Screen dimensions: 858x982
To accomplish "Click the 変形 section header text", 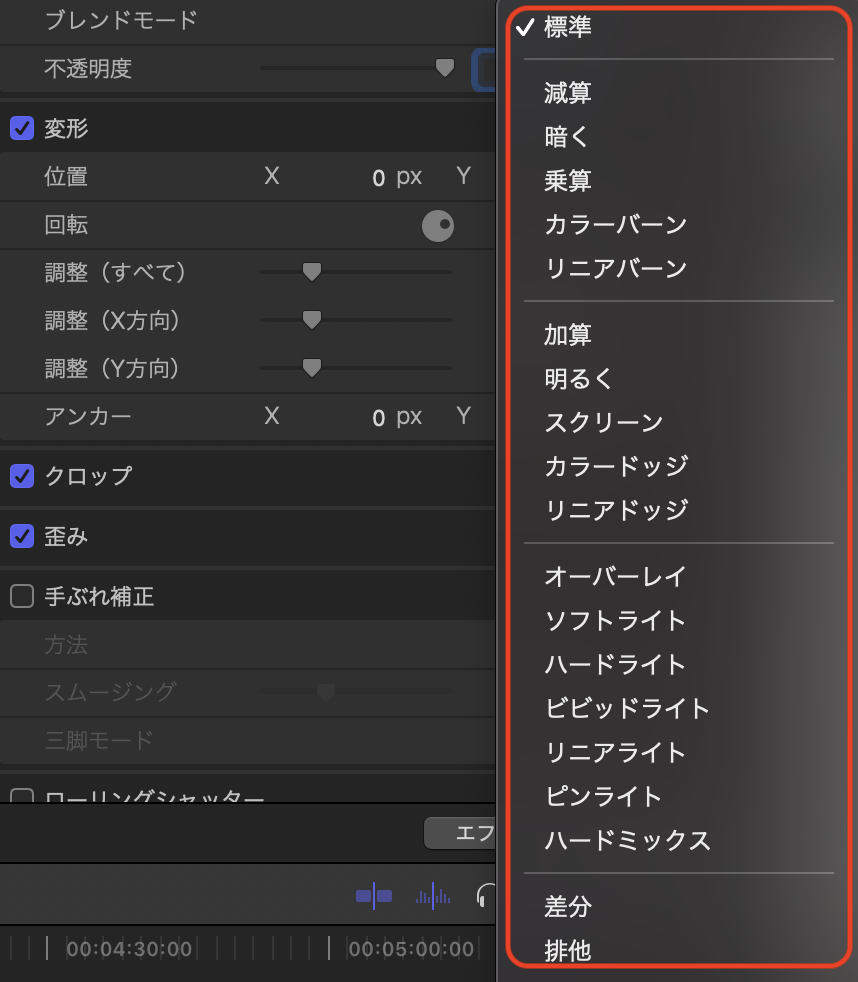I will 66,128.
